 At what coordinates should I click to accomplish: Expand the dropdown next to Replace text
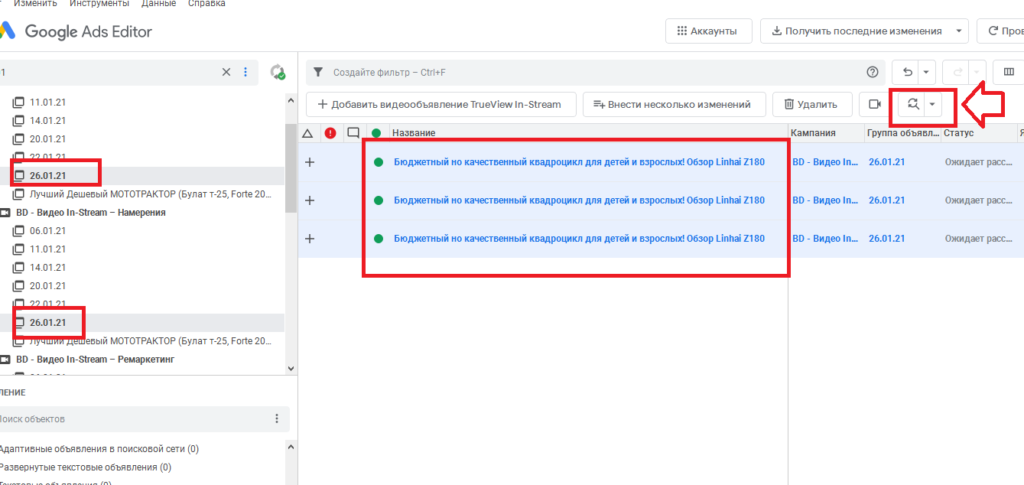933,104
